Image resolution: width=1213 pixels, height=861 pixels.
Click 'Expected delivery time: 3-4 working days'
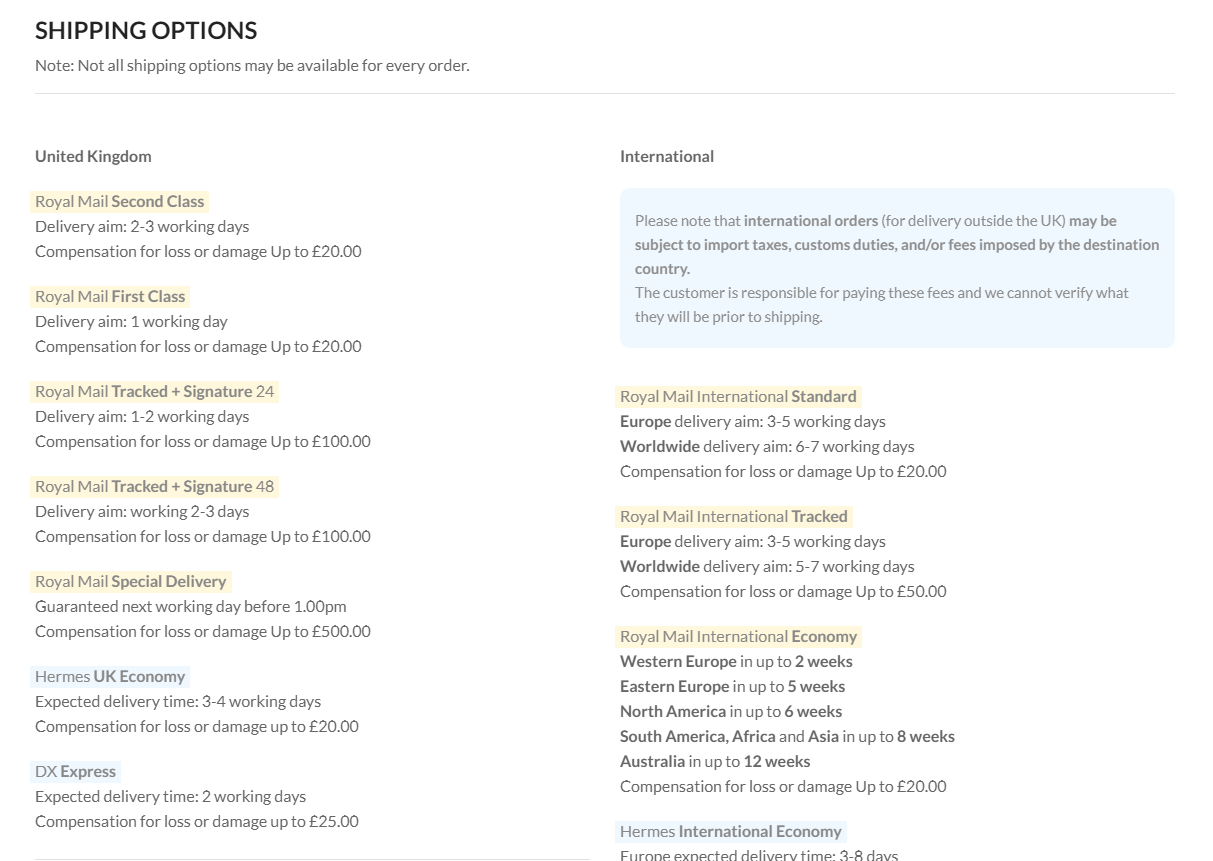pyautogui.click(x=178, y=701)
